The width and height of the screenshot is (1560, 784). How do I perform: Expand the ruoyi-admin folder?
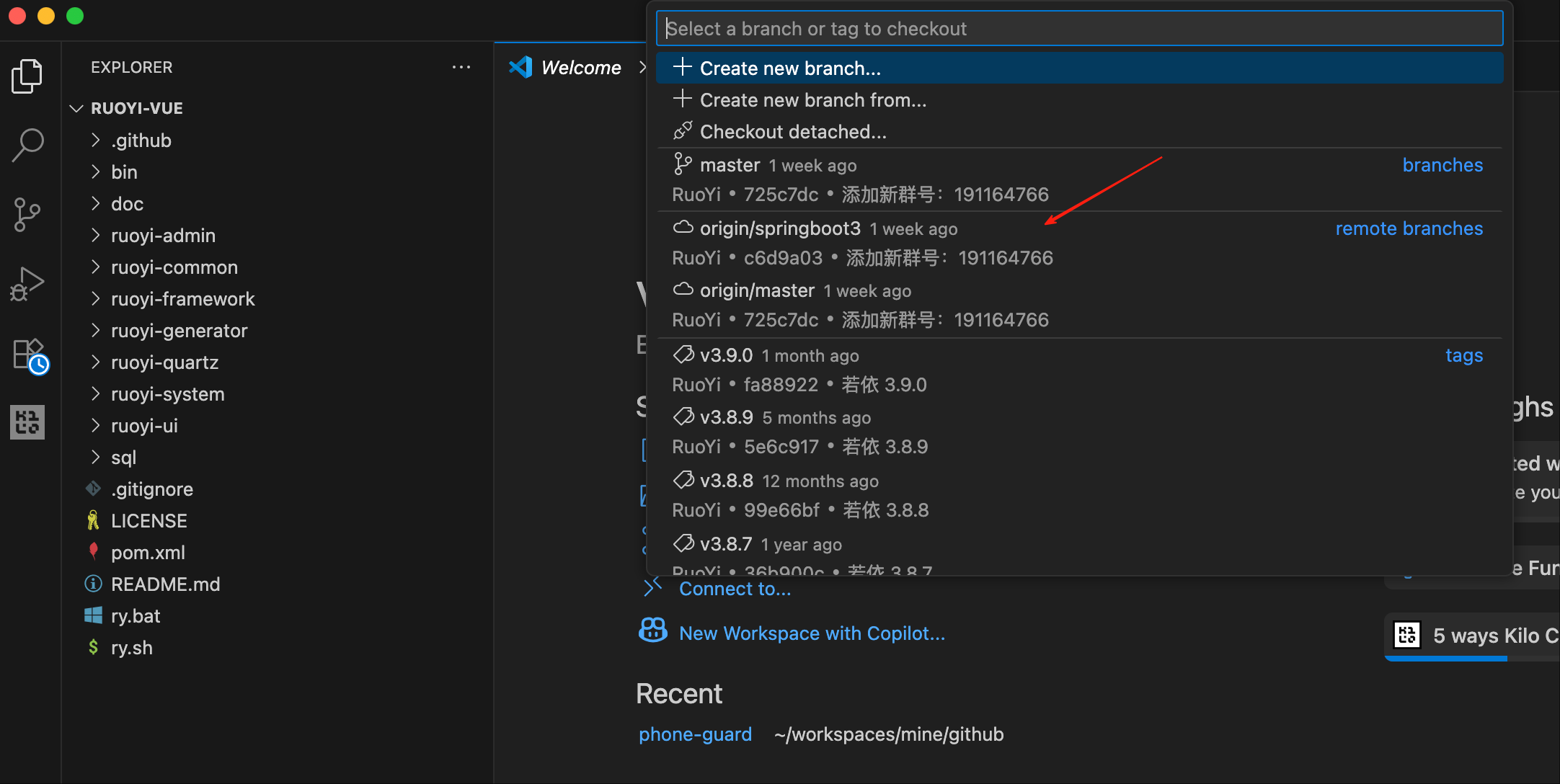(x=163, y=236)
